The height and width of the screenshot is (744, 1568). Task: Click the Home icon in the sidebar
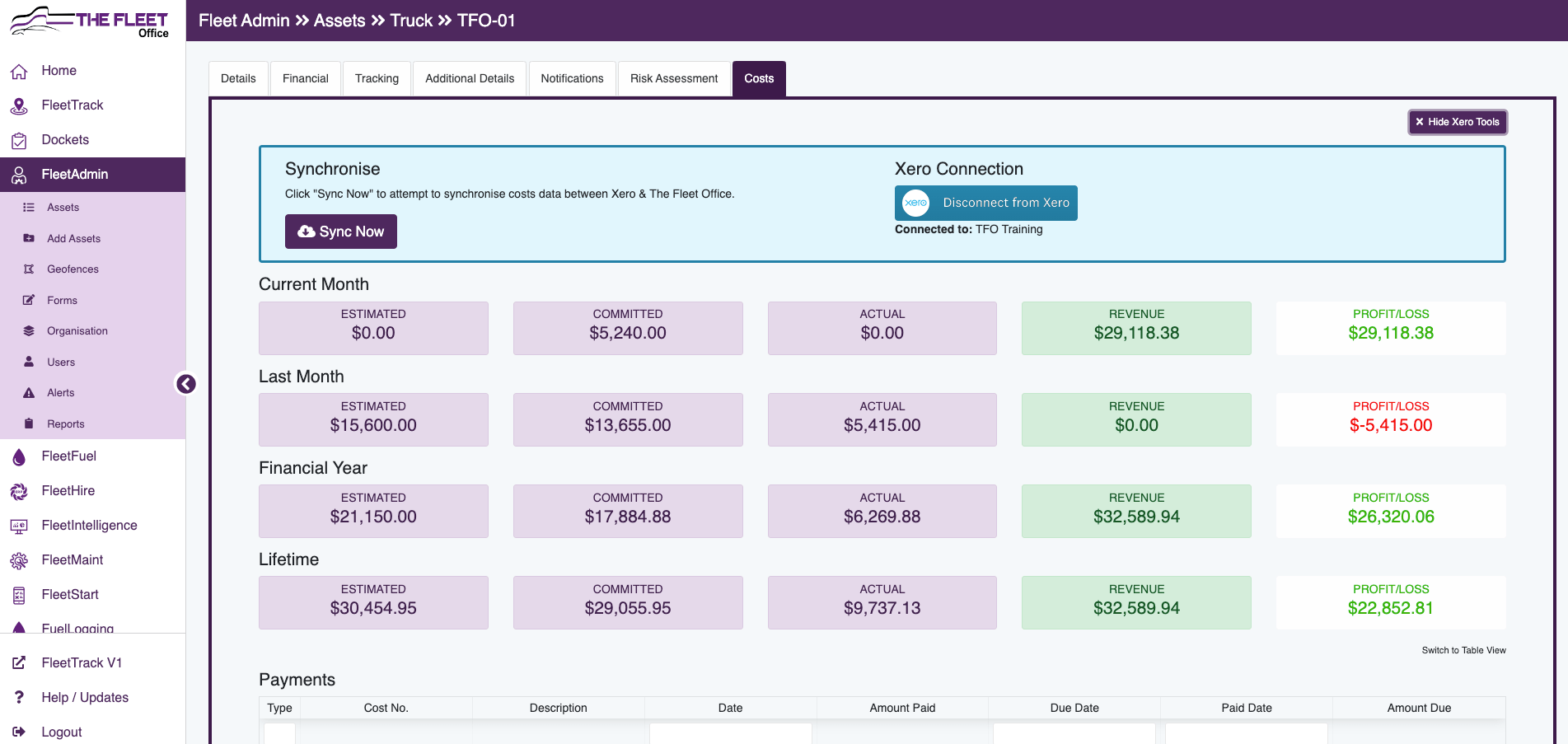(x=19, y=71)
